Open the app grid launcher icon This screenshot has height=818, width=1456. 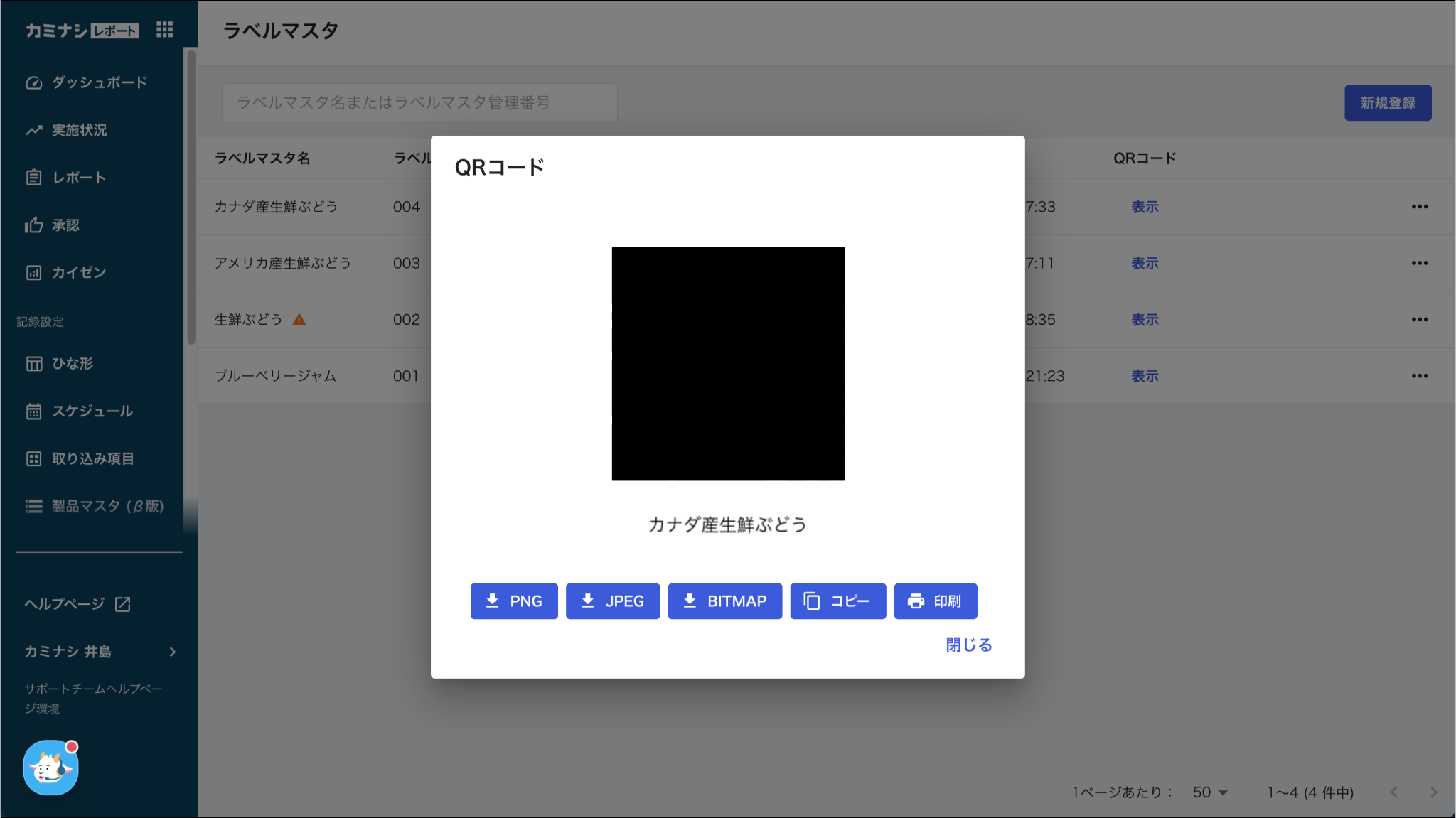[164, 30]
